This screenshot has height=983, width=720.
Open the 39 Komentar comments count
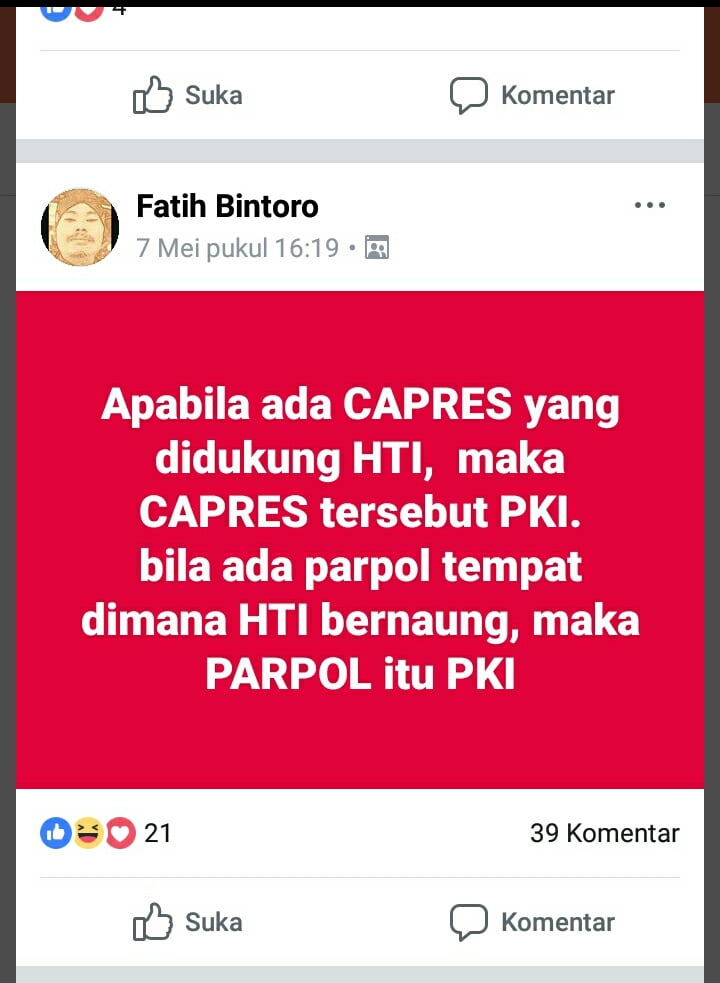point(605,833)
